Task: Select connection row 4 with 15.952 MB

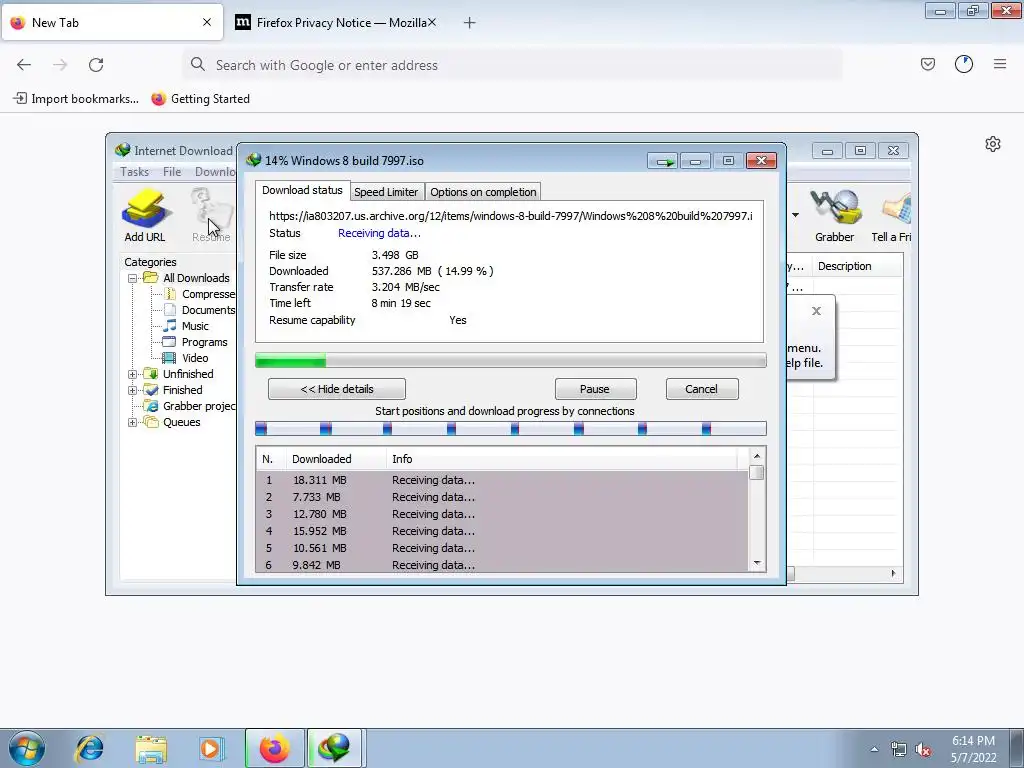Action: tap(502, 531)
